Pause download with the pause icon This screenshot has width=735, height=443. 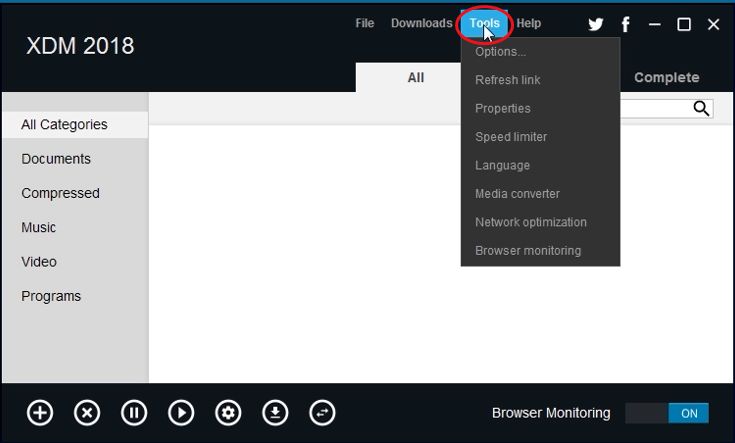click(x=134, y=413)
